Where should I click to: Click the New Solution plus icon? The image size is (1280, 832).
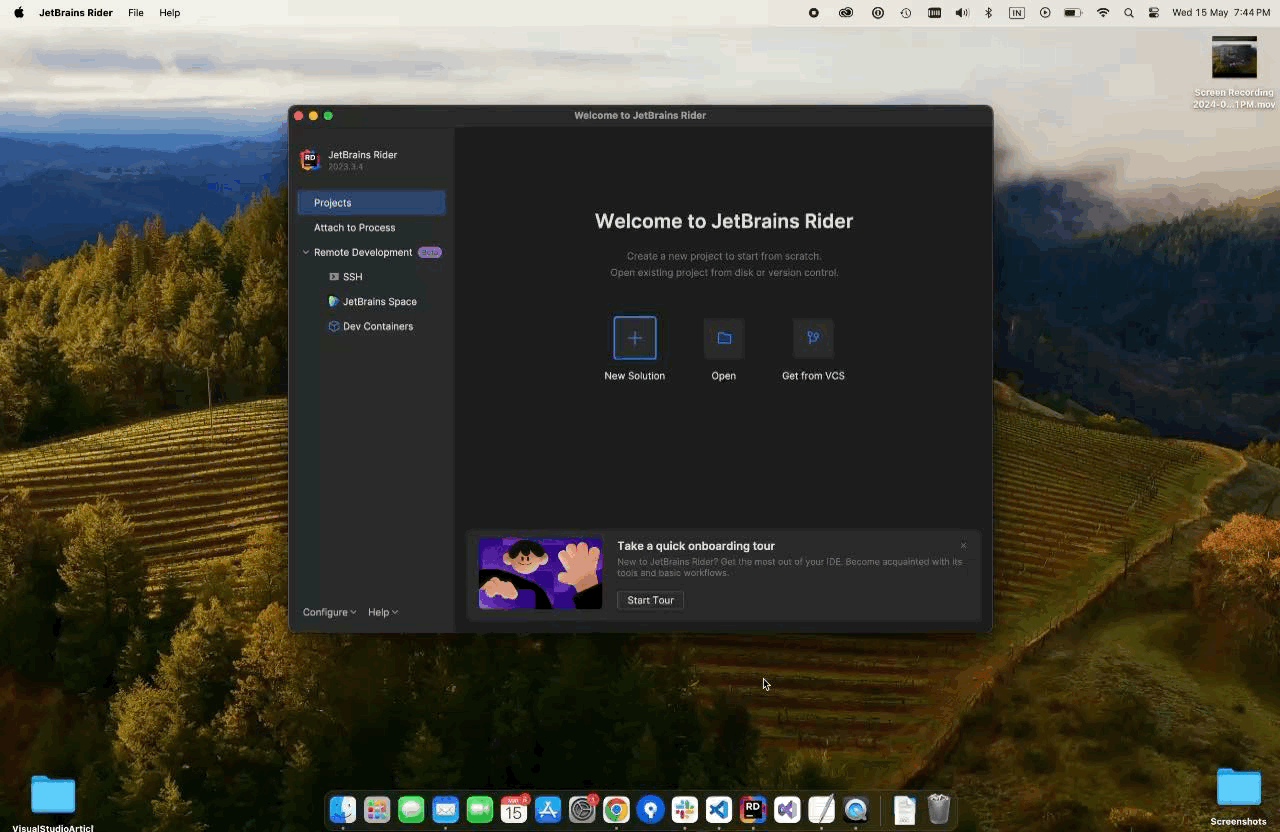[634, 338]
